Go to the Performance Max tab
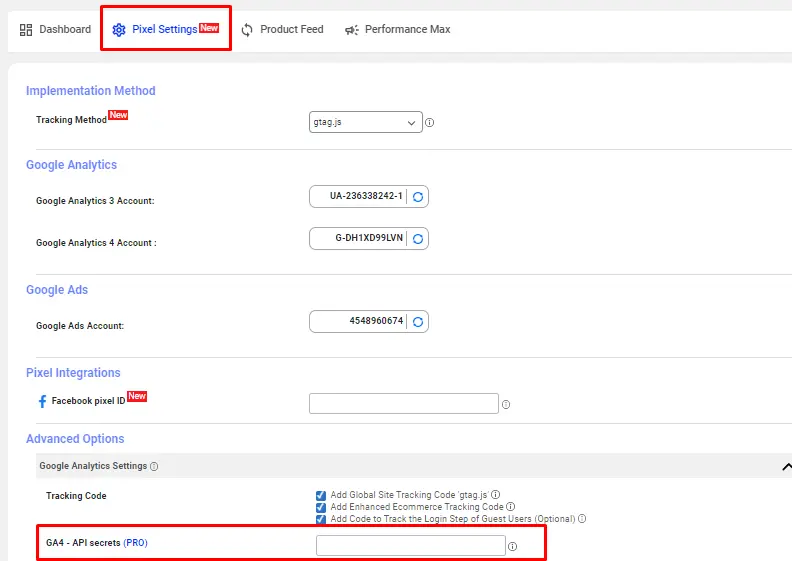792x561 pixels. 398,29
